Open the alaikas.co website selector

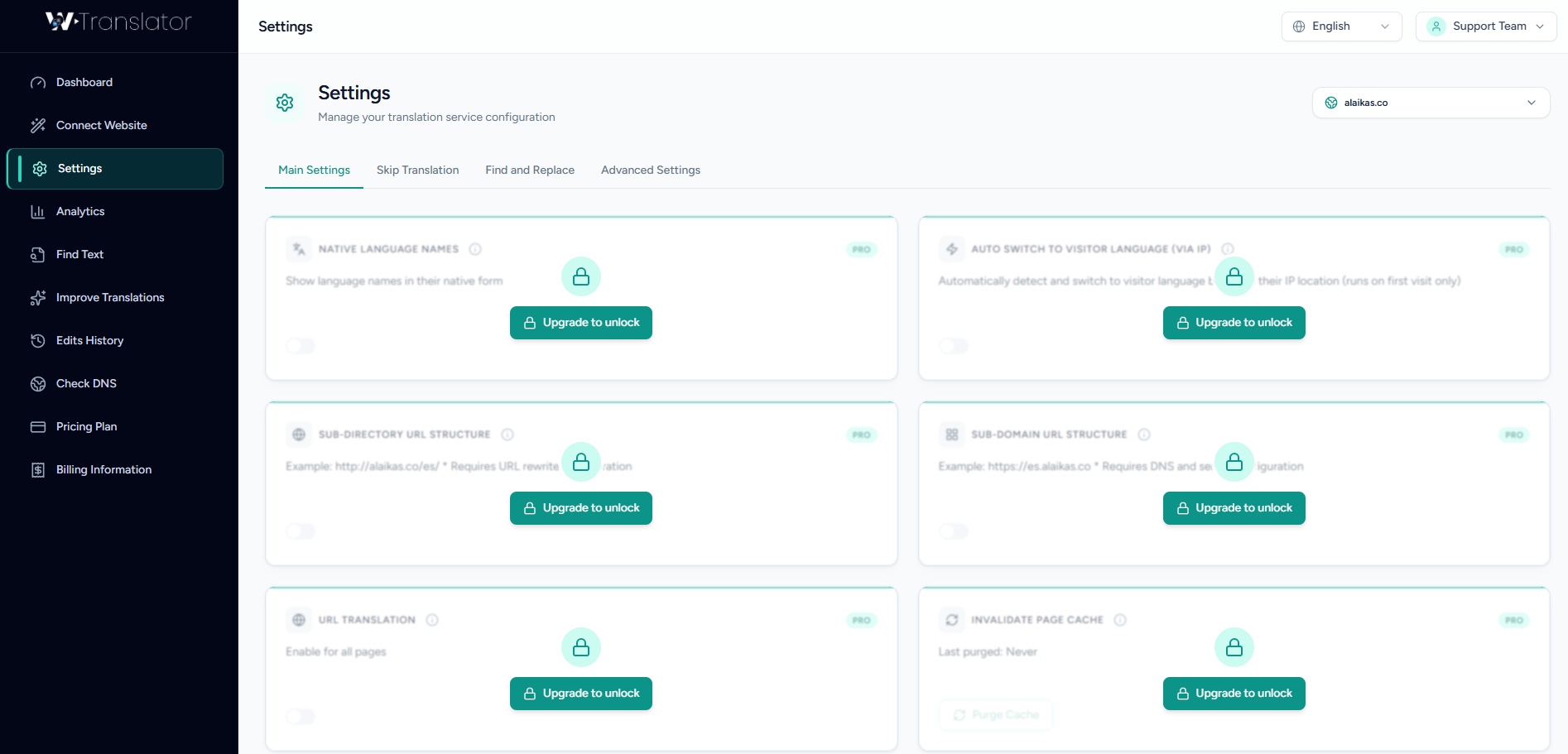pyautogui.click(x=1431, y=102)
